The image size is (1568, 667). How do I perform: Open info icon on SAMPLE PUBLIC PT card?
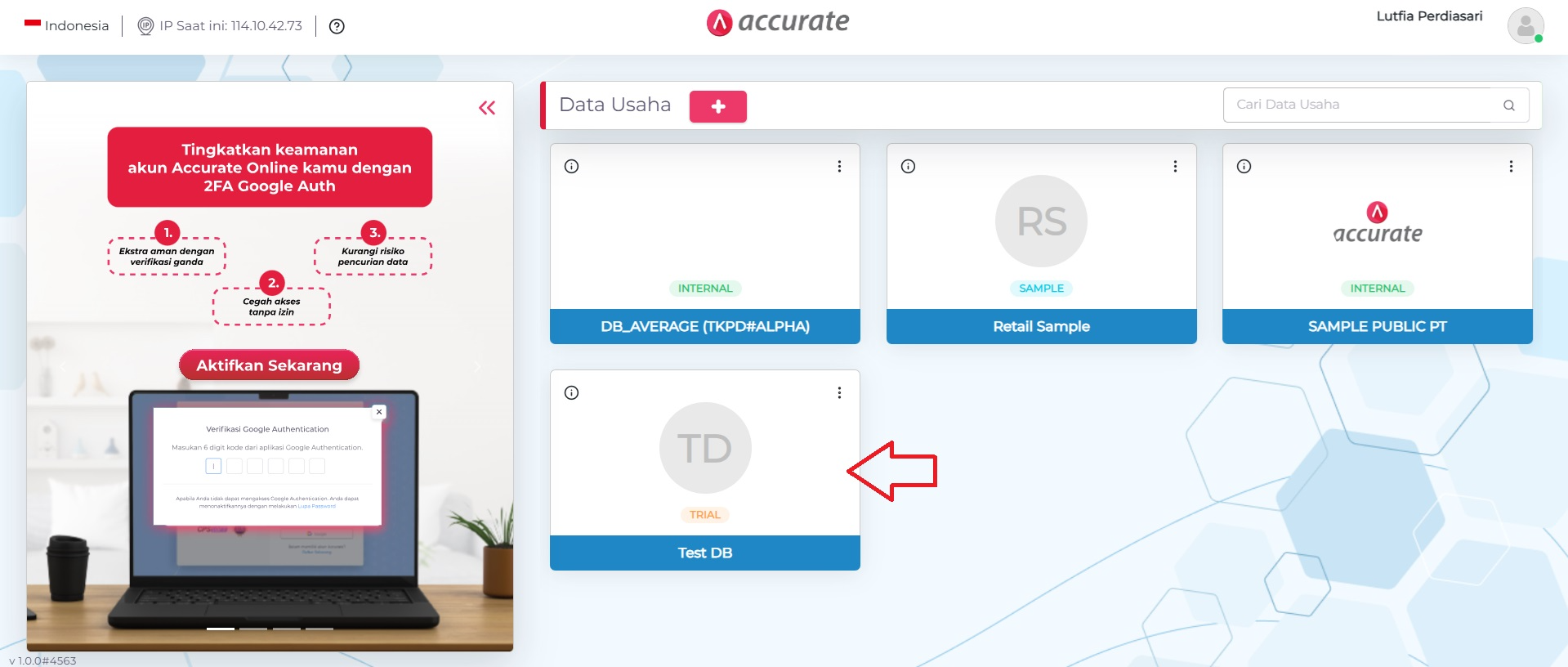1244,167
